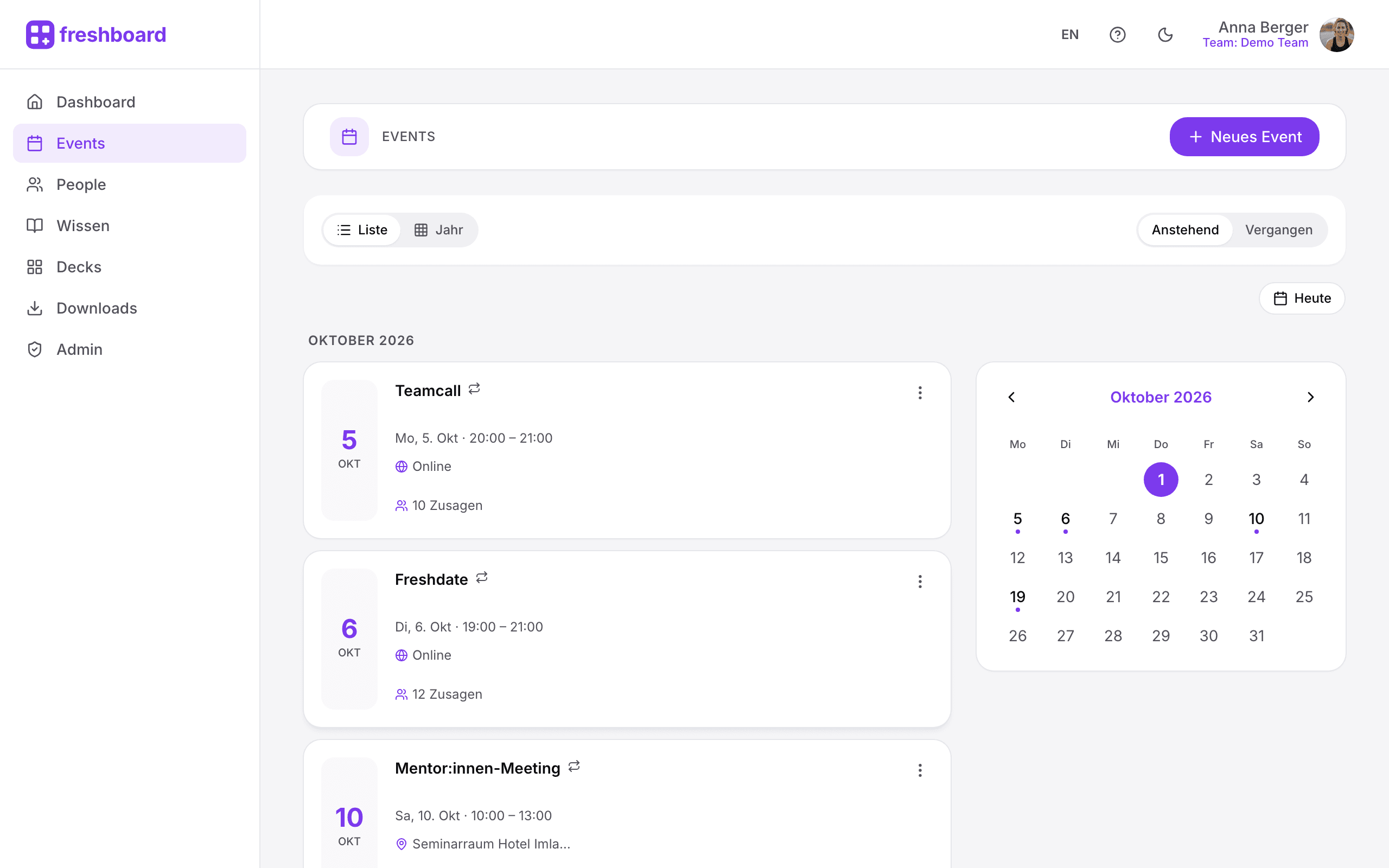
Task: Select October 5 in the mini calendar
Action: coord(1018,519)
